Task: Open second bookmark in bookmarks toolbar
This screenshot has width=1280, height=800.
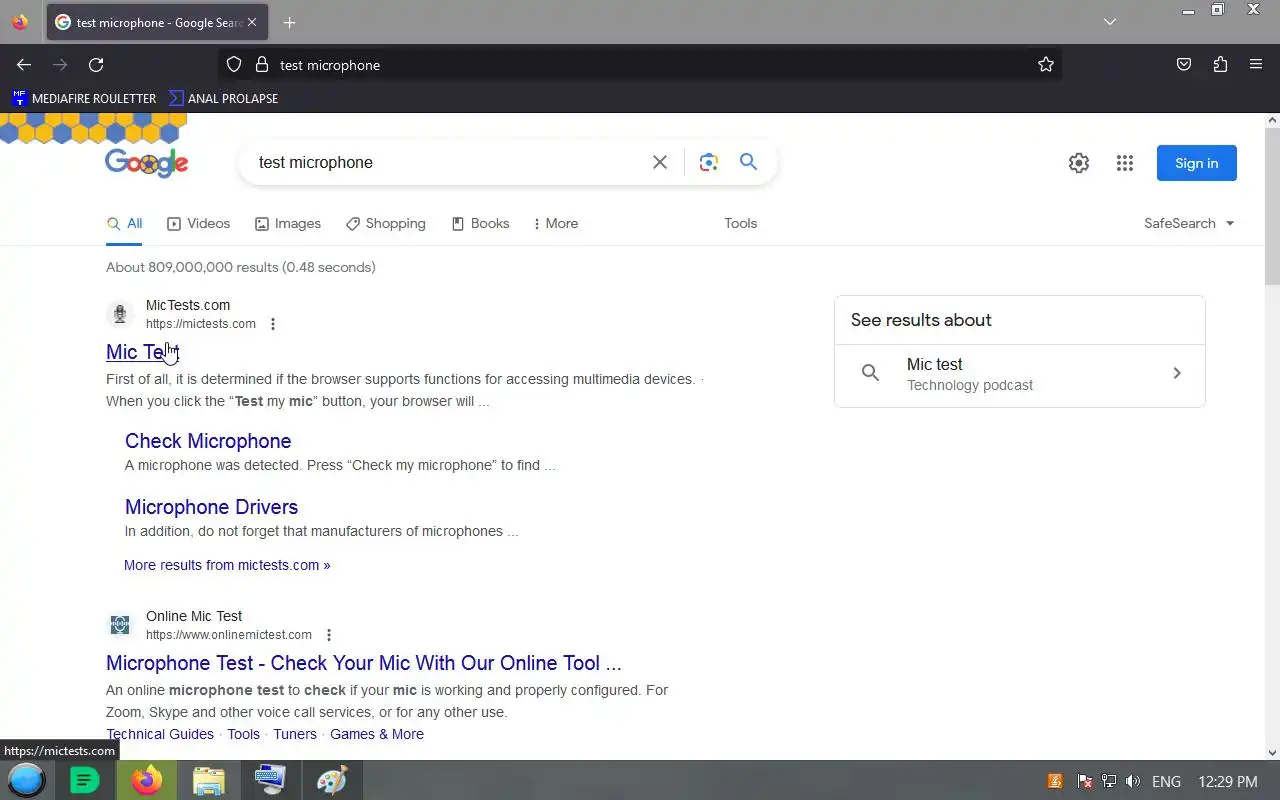Action: [x=223, y=98]
